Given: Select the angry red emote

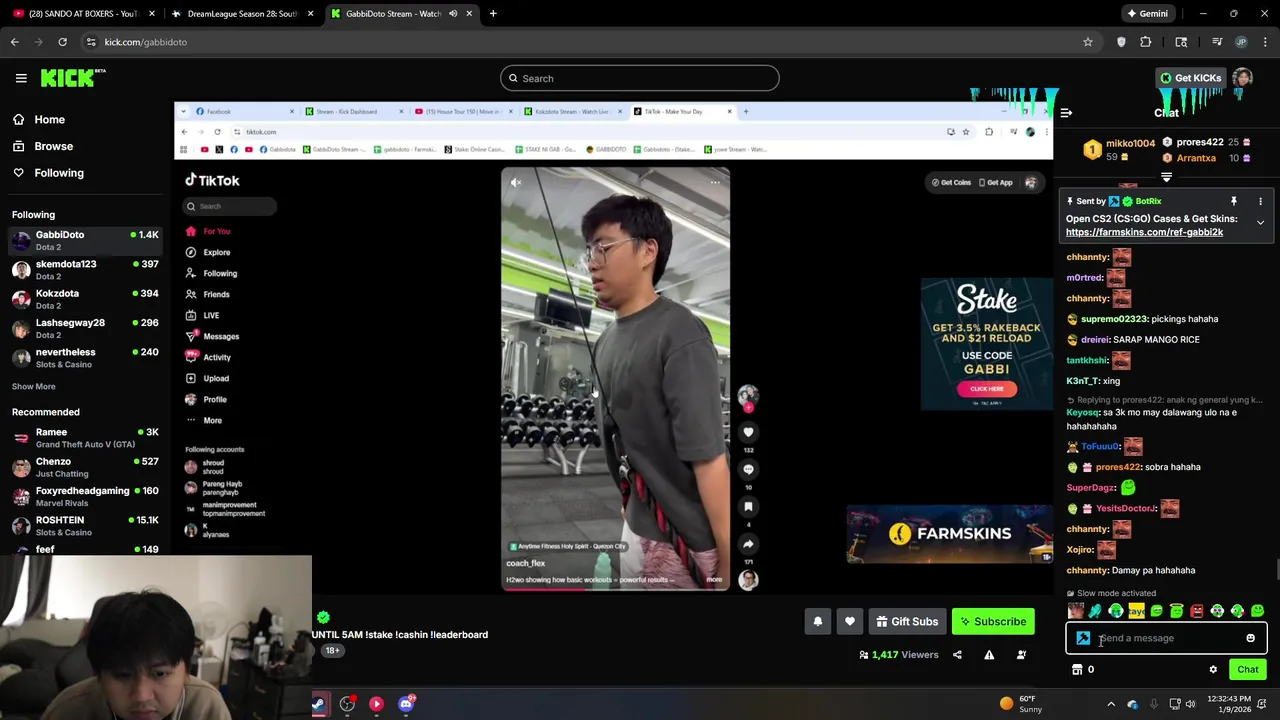Looking at the screenshot, I should (x=1196, y=611).
